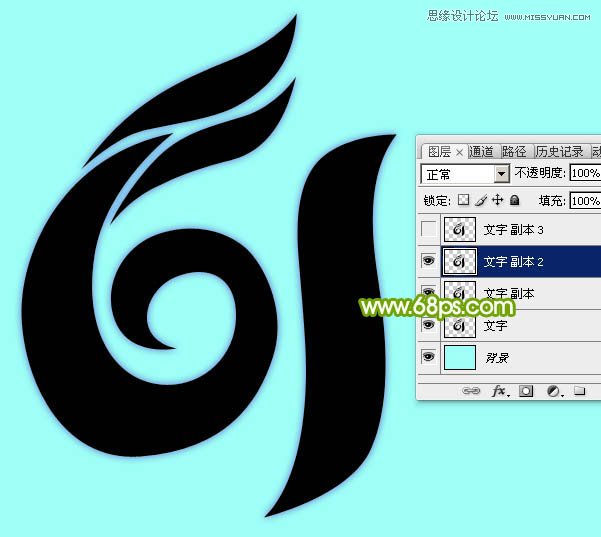Hide the 文字 副本 2 layer
This screenshot has height=537, width=601.
point(429,261)
